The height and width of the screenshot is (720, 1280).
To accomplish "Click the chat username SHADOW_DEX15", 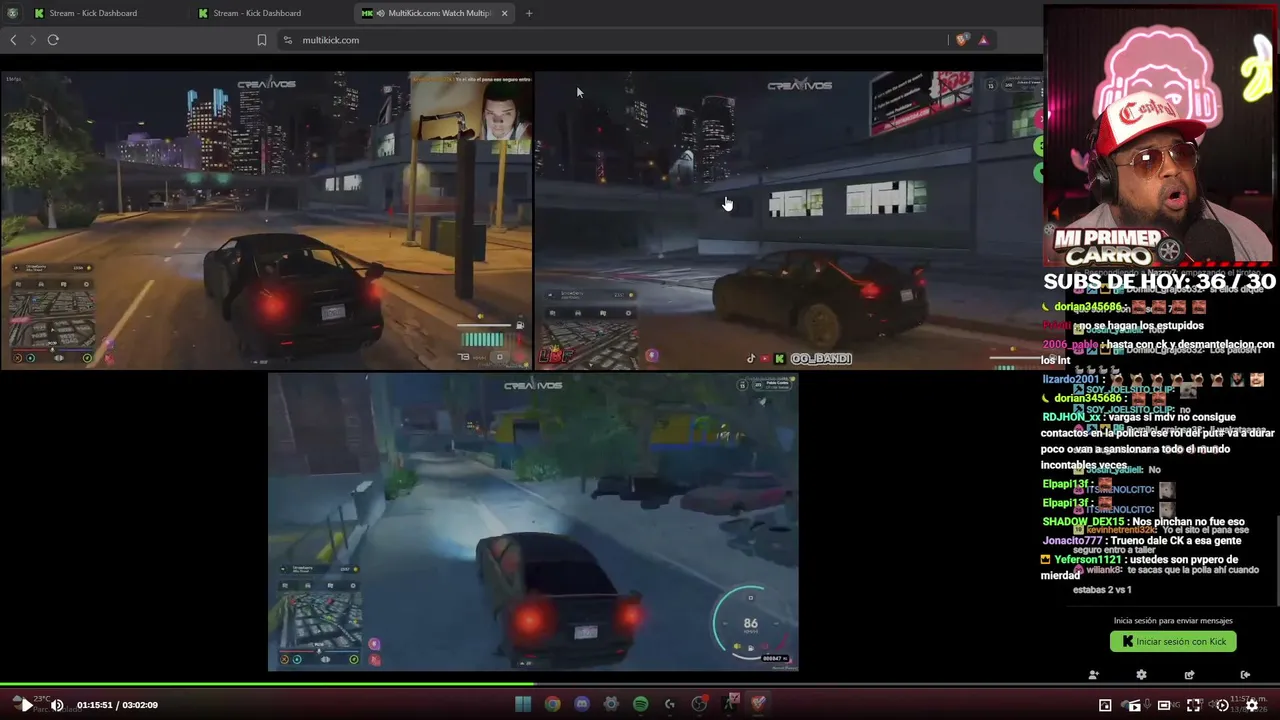I will click(1083, 522).
